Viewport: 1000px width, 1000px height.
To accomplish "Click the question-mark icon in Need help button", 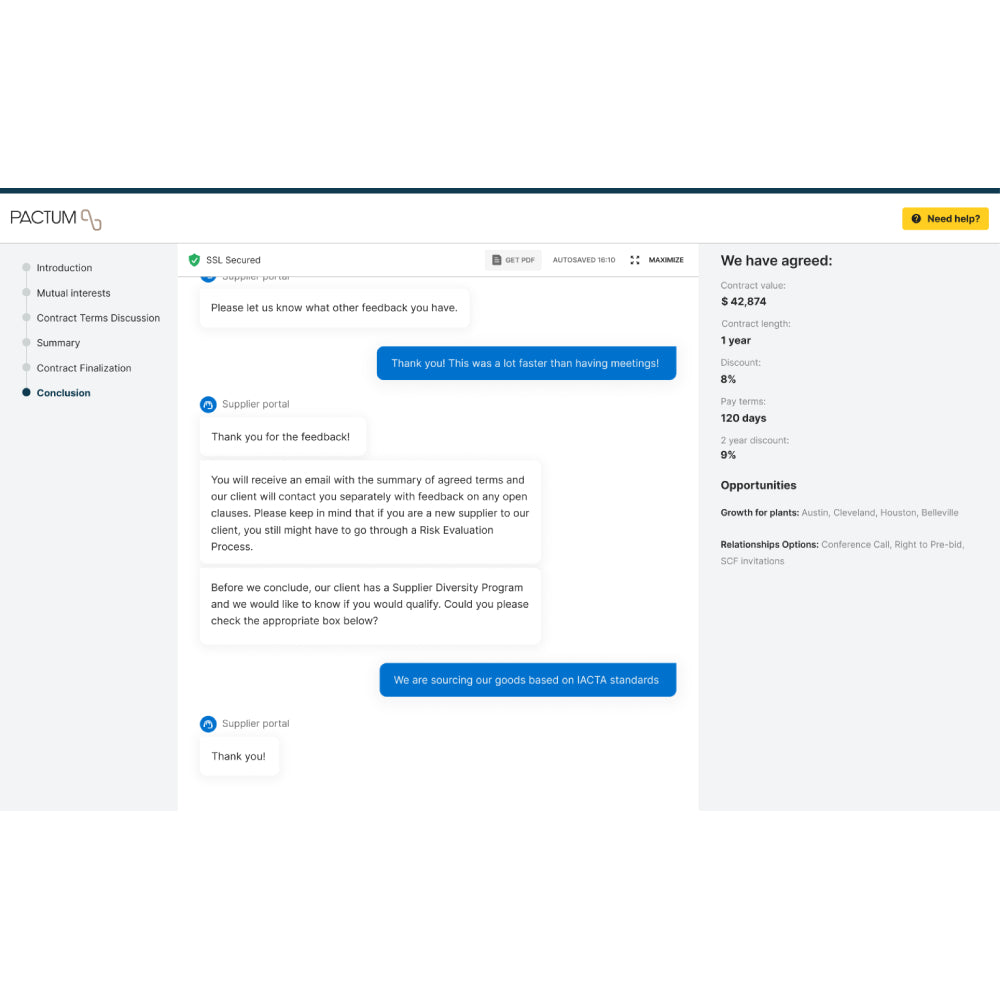I will [x=916, y=218].
